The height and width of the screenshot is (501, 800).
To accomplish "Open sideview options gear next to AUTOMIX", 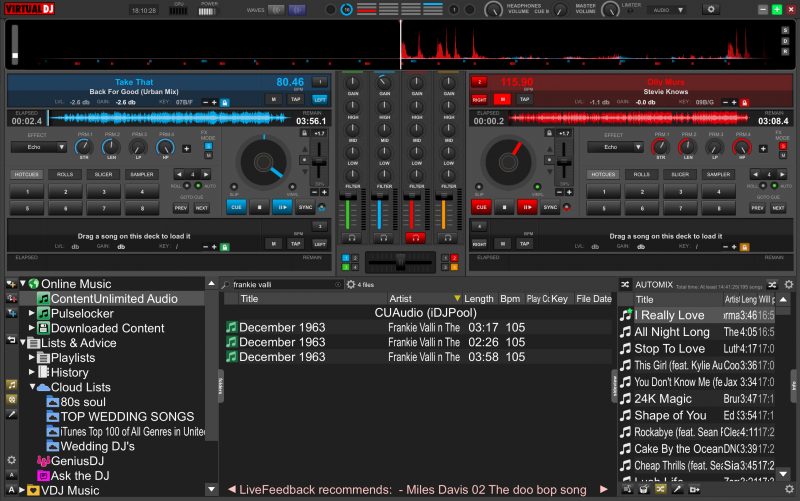I will [x=789, y=285].
